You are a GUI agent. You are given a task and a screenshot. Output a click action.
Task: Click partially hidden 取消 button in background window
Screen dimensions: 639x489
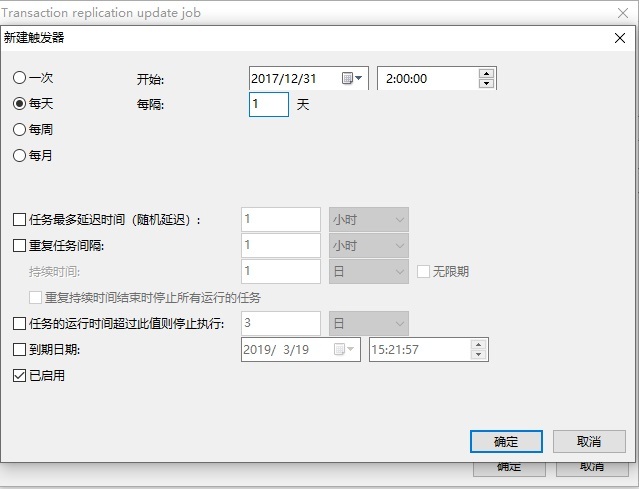point(593,469)
